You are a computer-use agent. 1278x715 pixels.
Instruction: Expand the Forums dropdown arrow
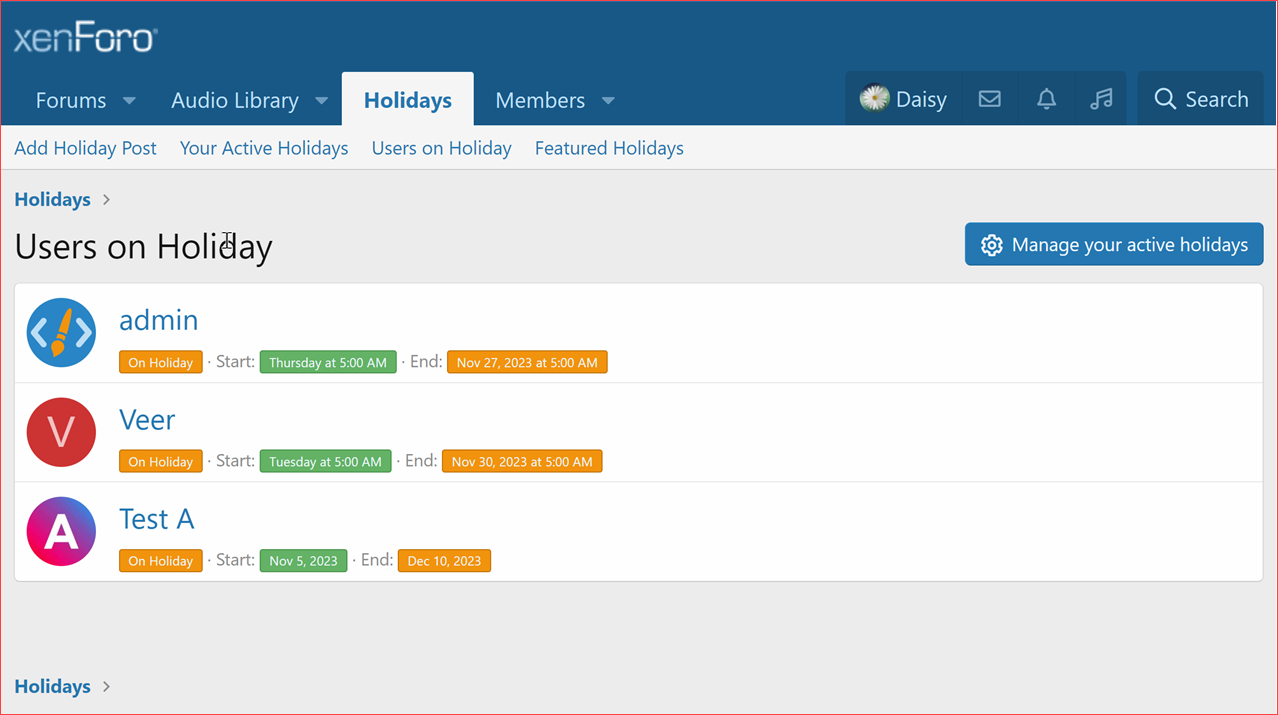coord(129,100)
